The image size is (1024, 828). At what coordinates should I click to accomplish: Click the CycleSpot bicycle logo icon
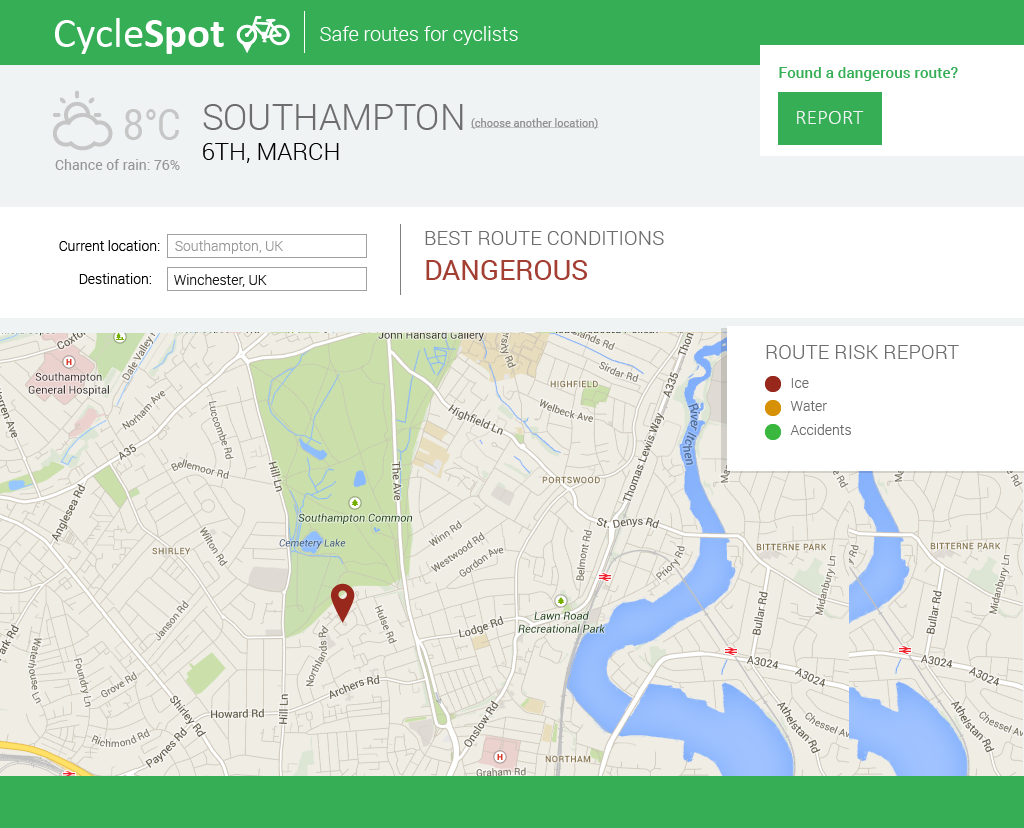[263, 33]
